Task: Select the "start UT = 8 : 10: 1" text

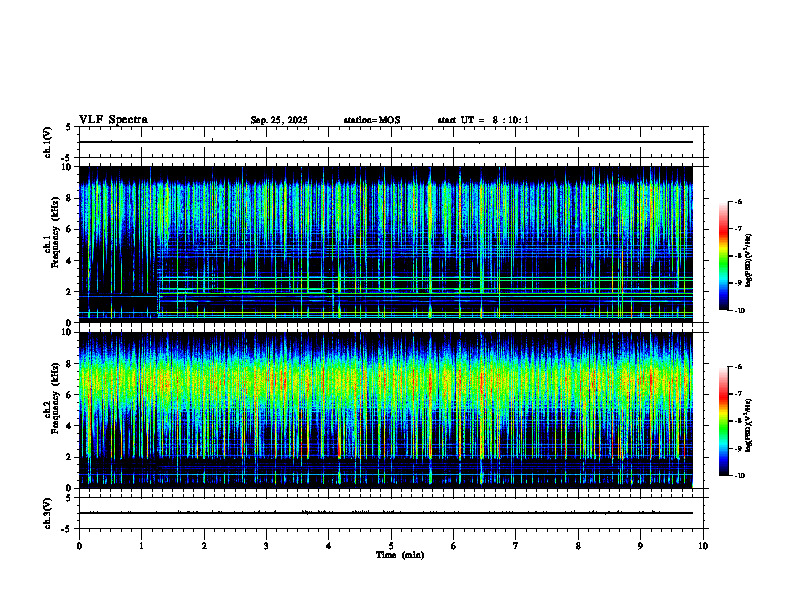Action: 483,120
